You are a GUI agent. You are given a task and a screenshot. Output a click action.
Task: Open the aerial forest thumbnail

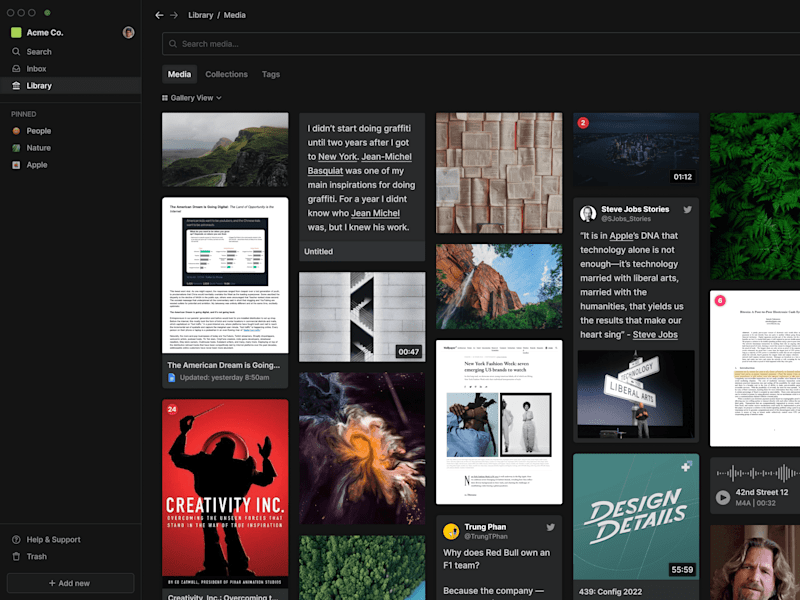coord(362,567)
